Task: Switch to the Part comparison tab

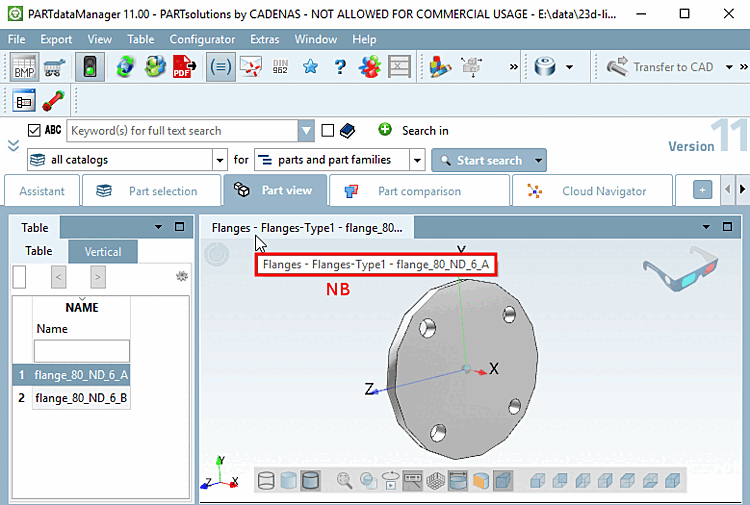Action: click(419, 191)
